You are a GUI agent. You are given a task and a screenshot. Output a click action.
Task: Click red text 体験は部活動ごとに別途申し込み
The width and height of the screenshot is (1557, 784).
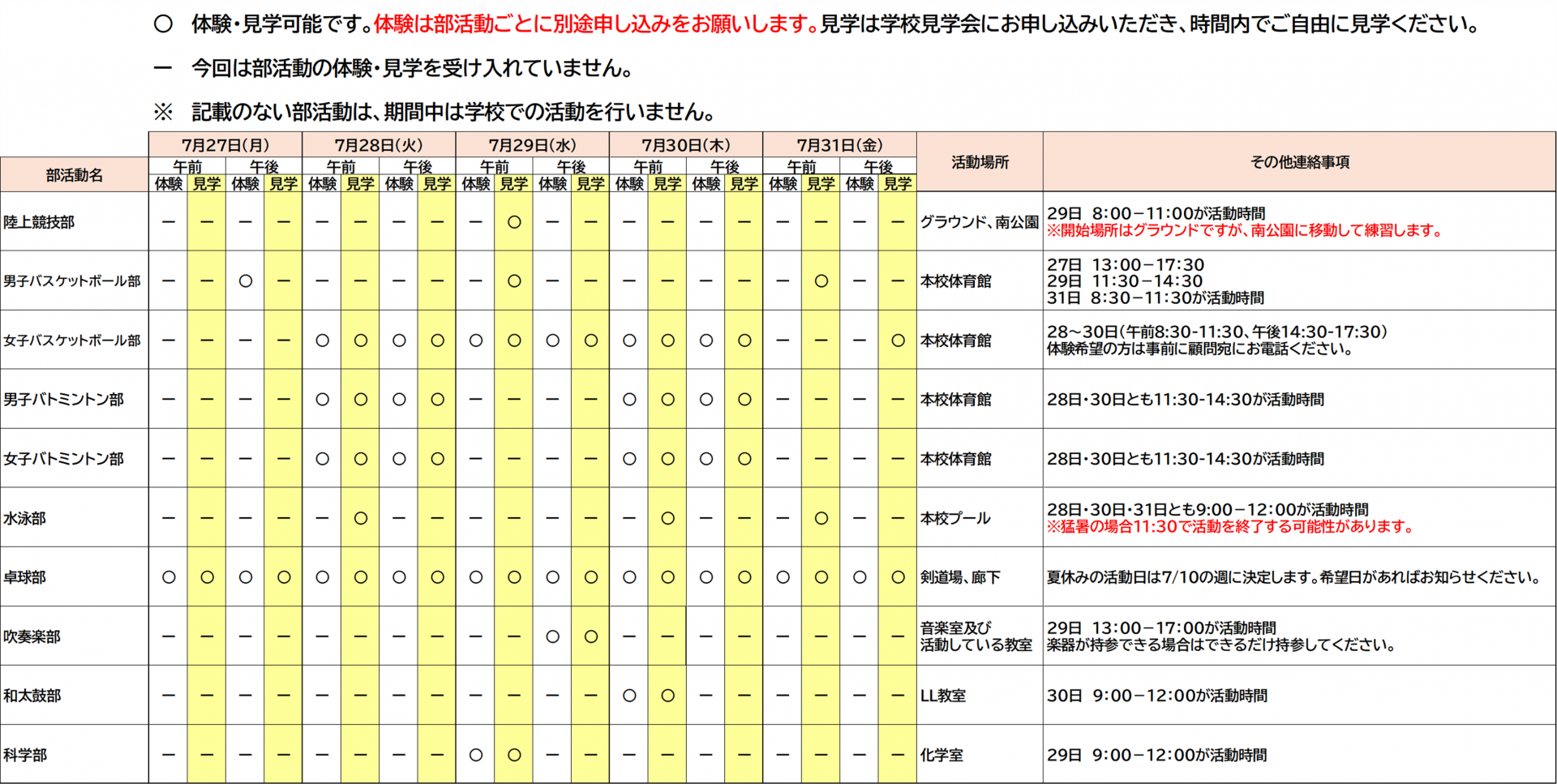596,24
